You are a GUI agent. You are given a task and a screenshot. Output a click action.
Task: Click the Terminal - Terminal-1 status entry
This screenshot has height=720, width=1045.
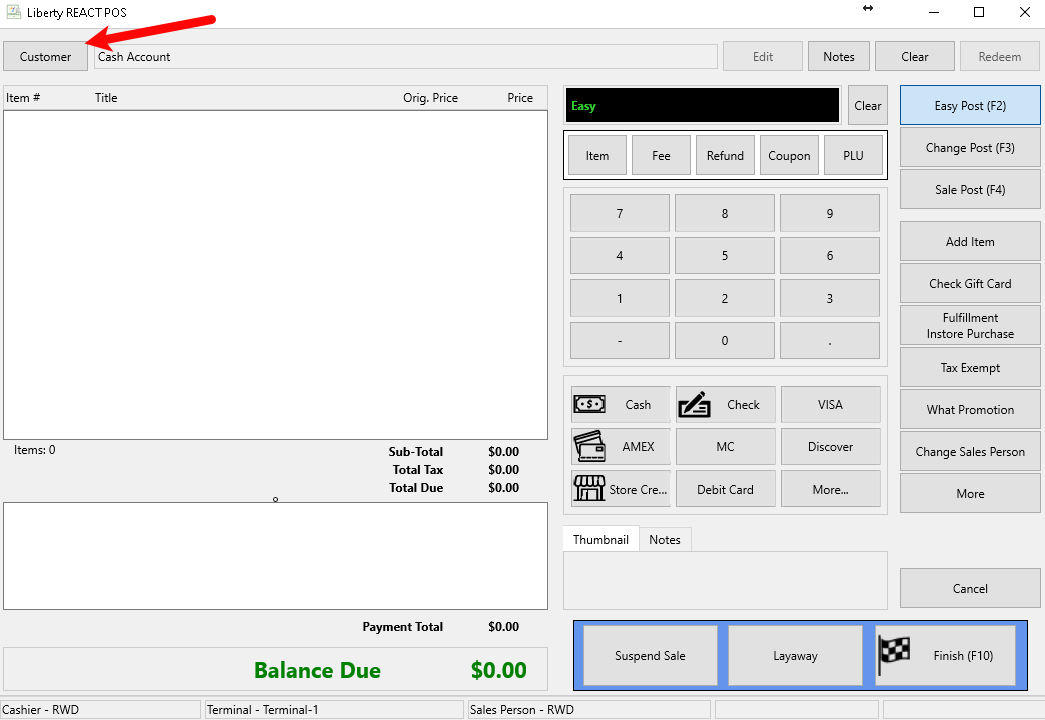point(333,709)
